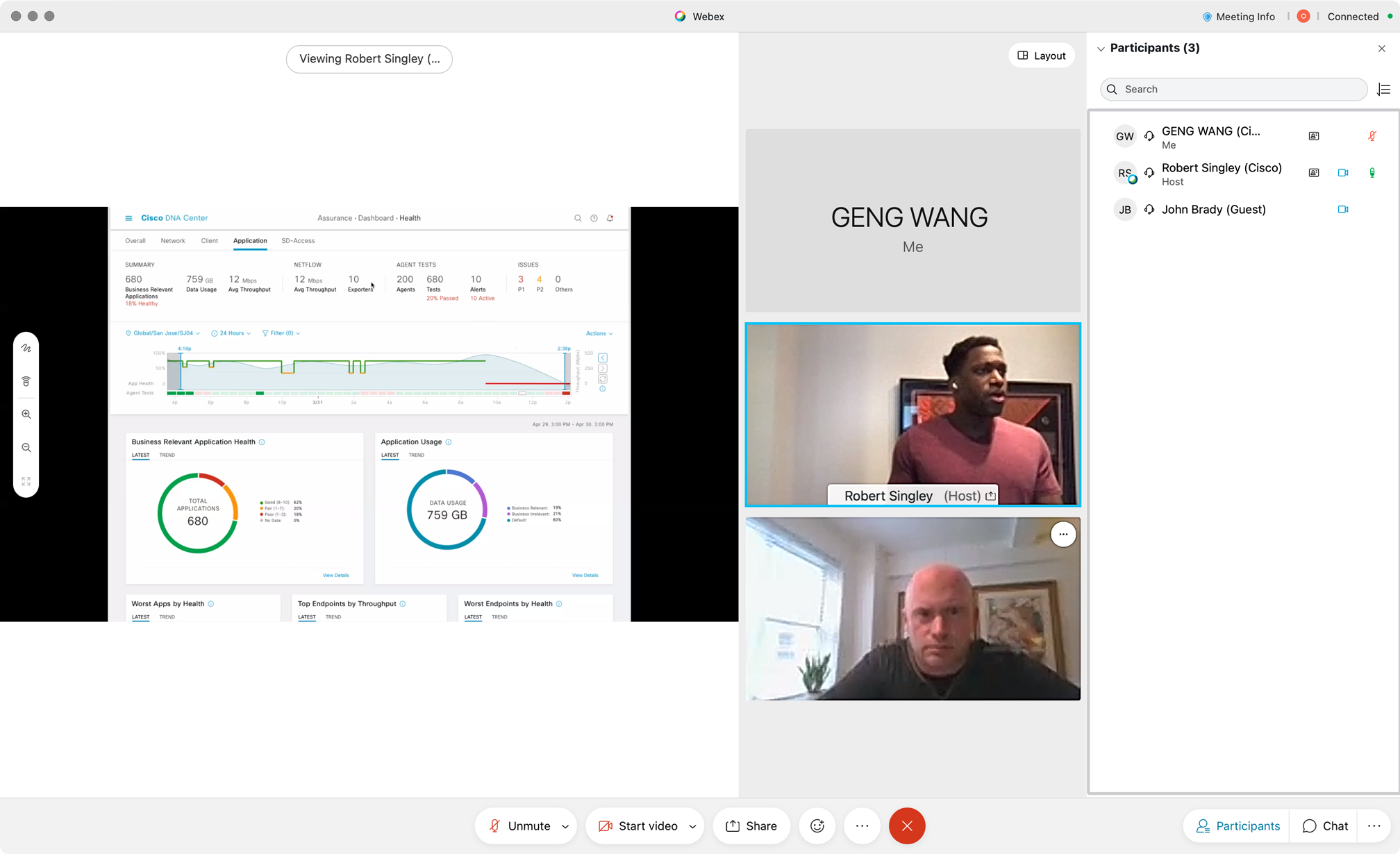Image resolution: width=1400 pixels, height=854 pixels.
Task: Open Meeting Info in the title bar
Action: (x=1239, y=17)
